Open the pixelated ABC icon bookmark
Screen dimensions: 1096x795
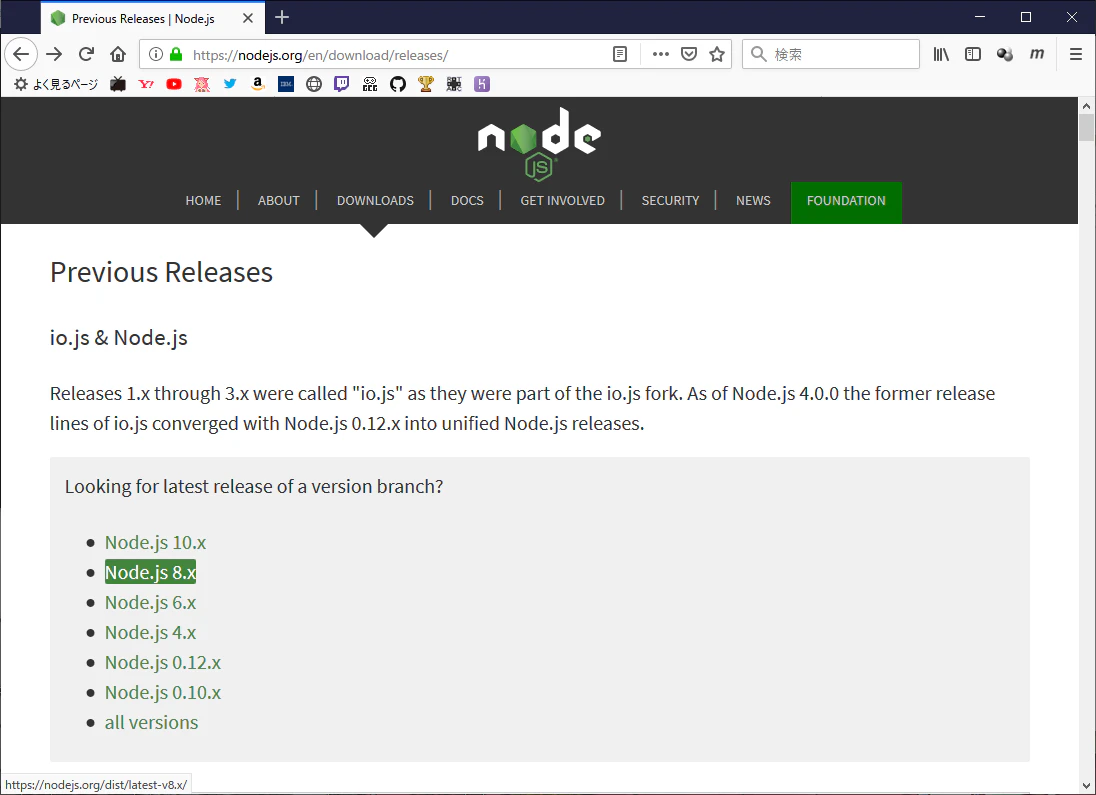454,84
